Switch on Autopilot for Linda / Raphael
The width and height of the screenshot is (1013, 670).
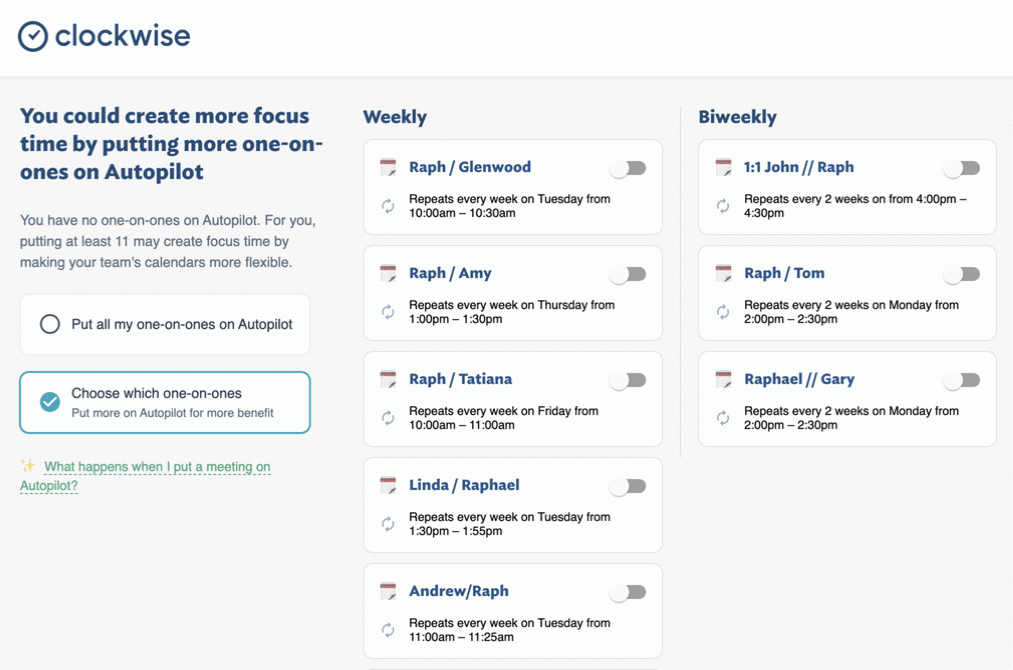628,486
